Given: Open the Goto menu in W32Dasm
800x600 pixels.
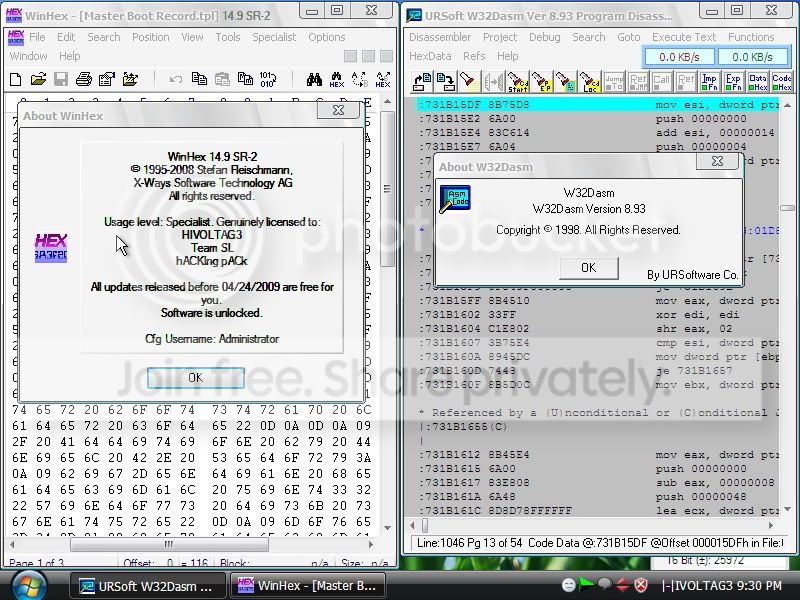Looking at the screenshot, I should (629, 37).
